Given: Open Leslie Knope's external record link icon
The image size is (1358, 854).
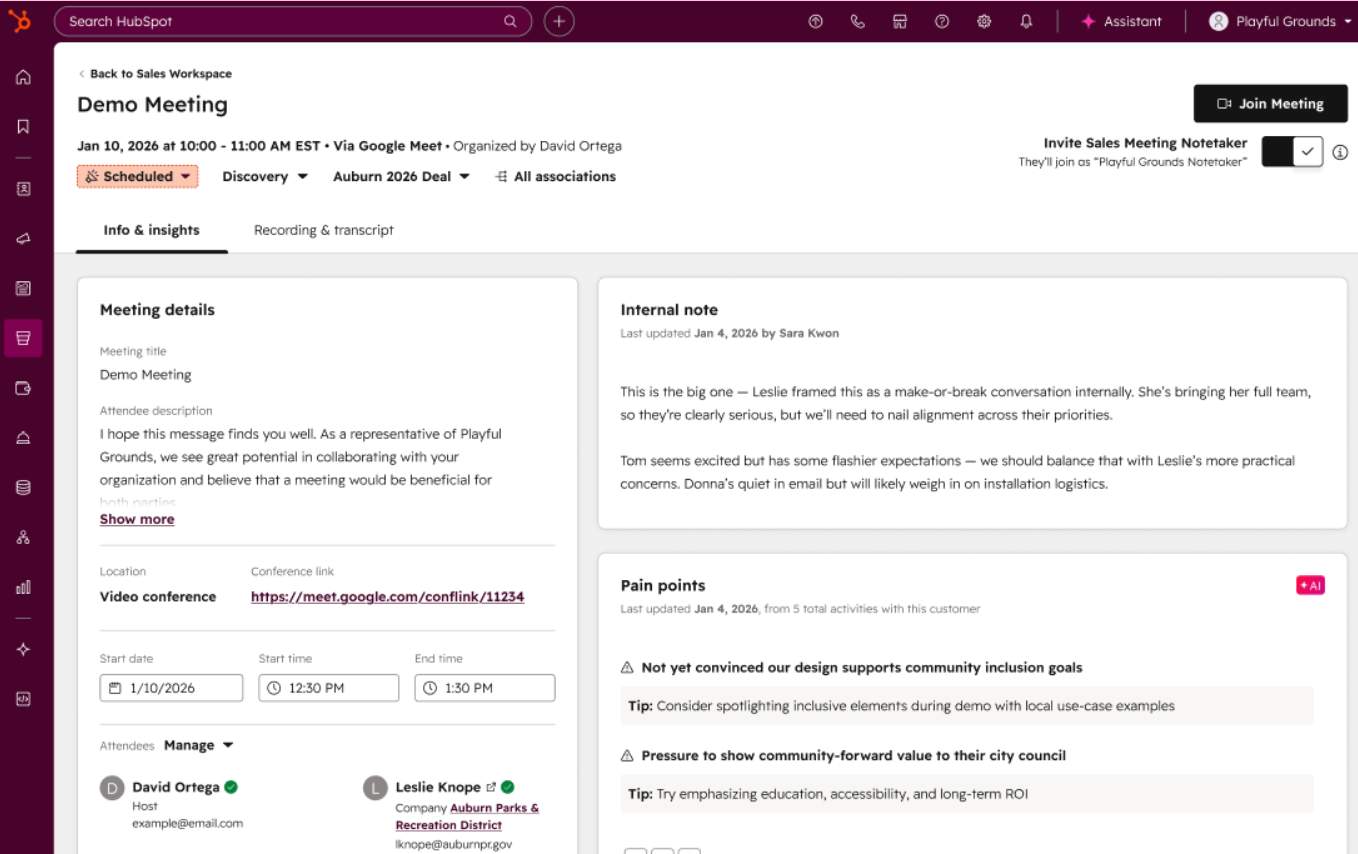Looking at the screenshot, I should 490,787.
